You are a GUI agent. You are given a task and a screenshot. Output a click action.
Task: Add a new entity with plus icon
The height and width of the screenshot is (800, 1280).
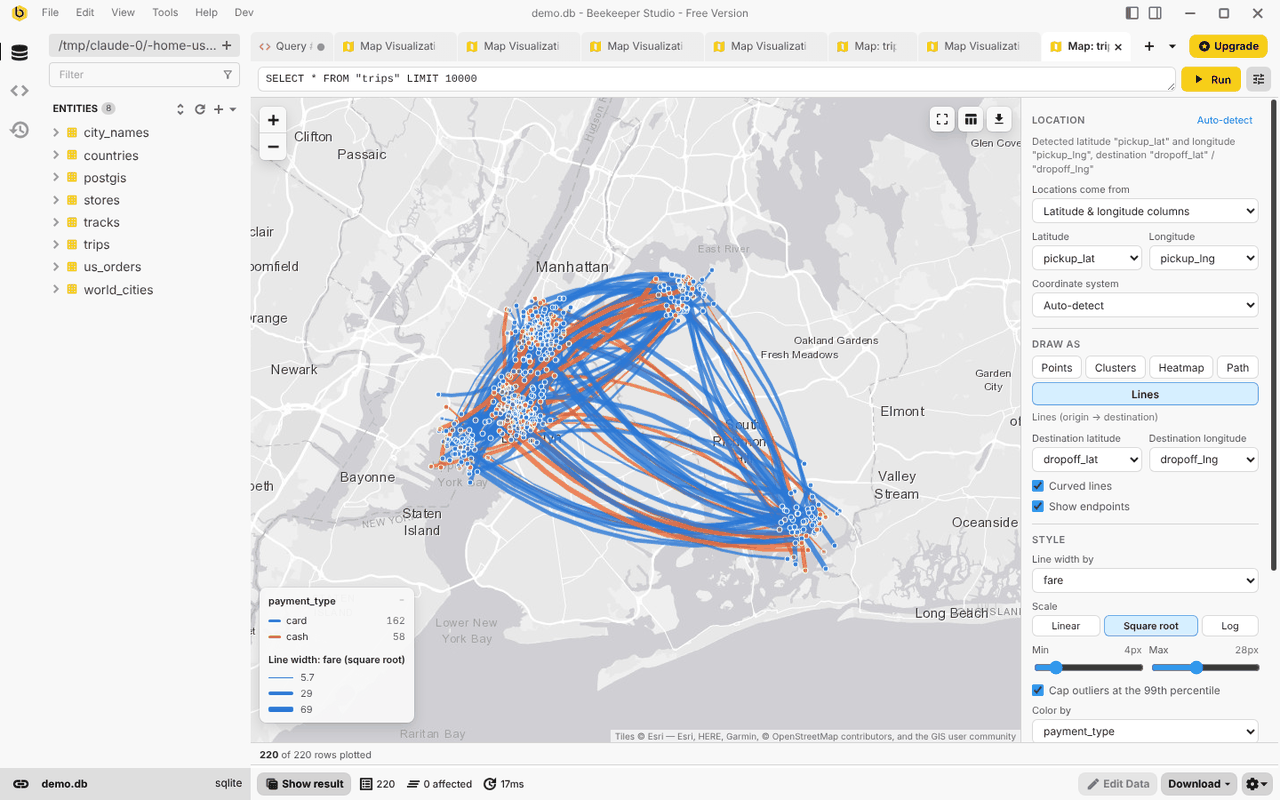point(219,109)
